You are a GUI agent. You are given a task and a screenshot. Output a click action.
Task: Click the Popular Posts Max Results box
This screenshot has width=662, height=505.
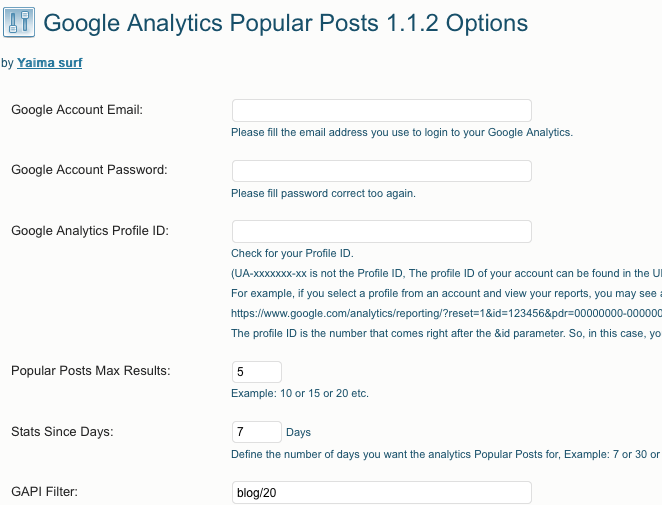tap(257, 372)
